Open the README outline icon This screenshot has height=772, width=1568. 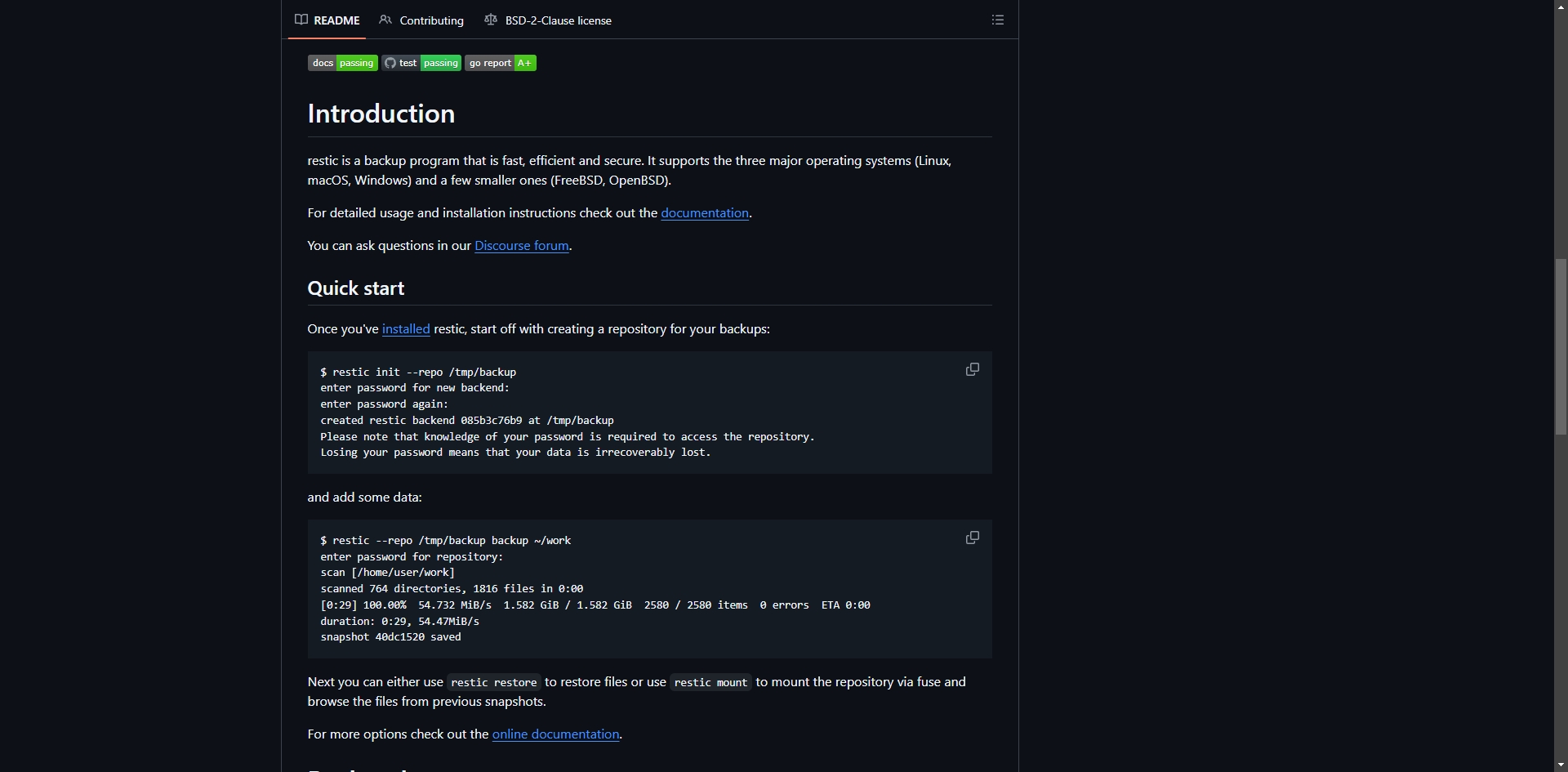point(997,20)
